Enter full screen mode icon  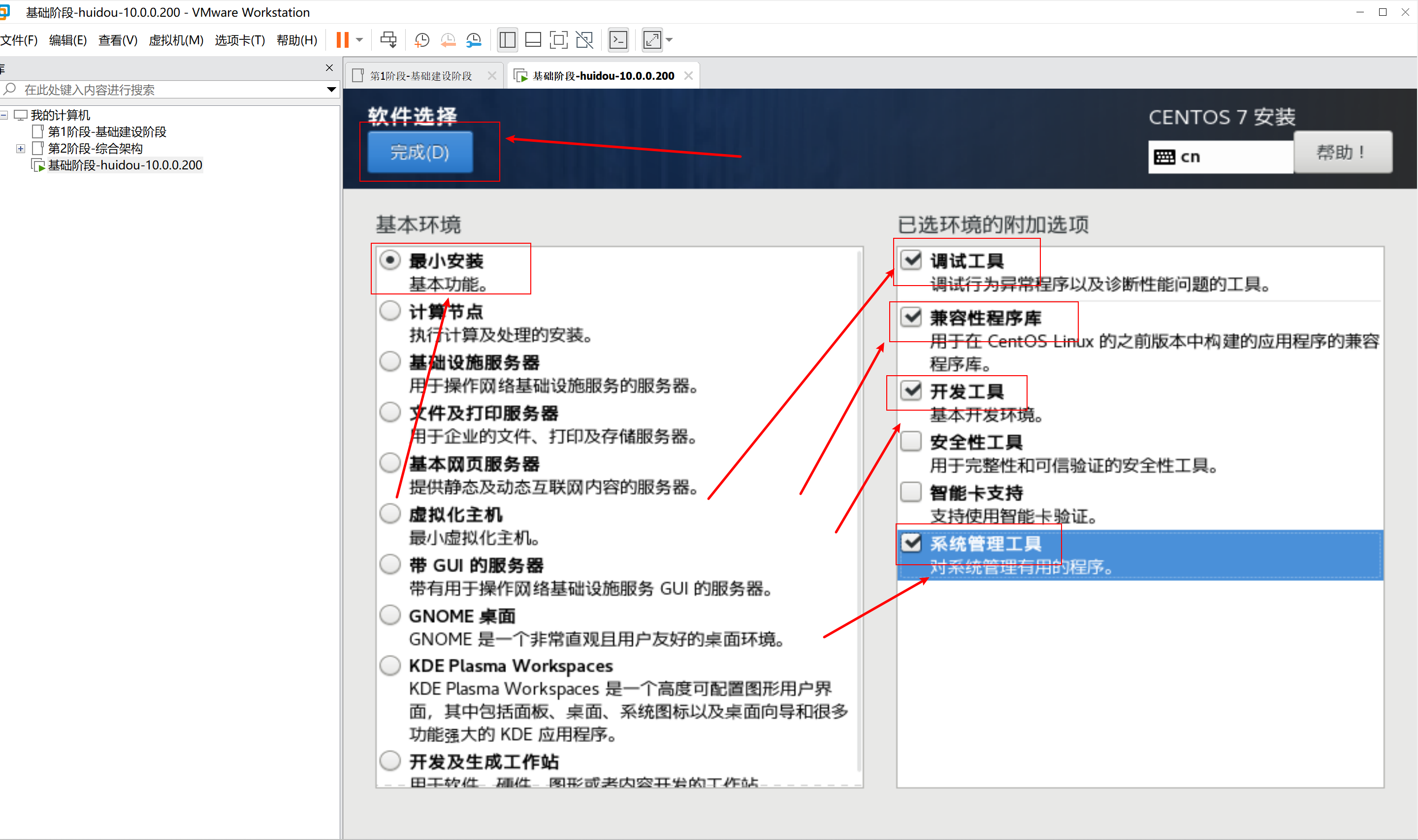tap(558, 39)
